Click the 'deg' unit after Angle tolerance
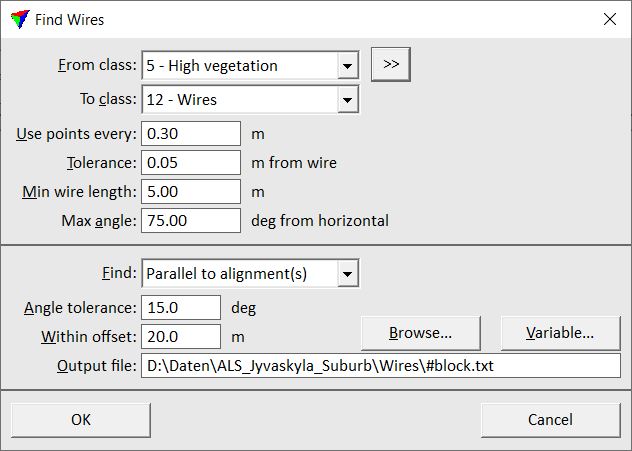This screenshot has width=632, height=451. coord(243,308)
